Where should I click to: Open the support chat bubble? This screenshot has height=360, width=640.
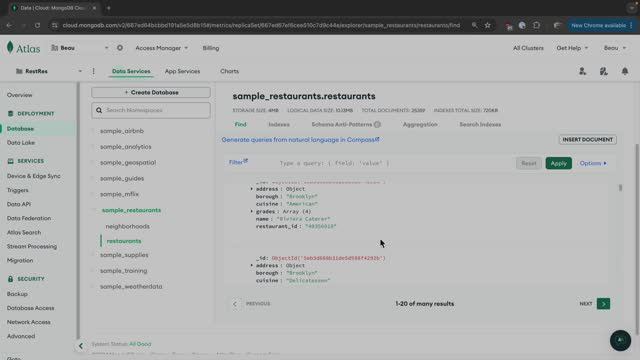pyautogui.click(x=620, y=340)
